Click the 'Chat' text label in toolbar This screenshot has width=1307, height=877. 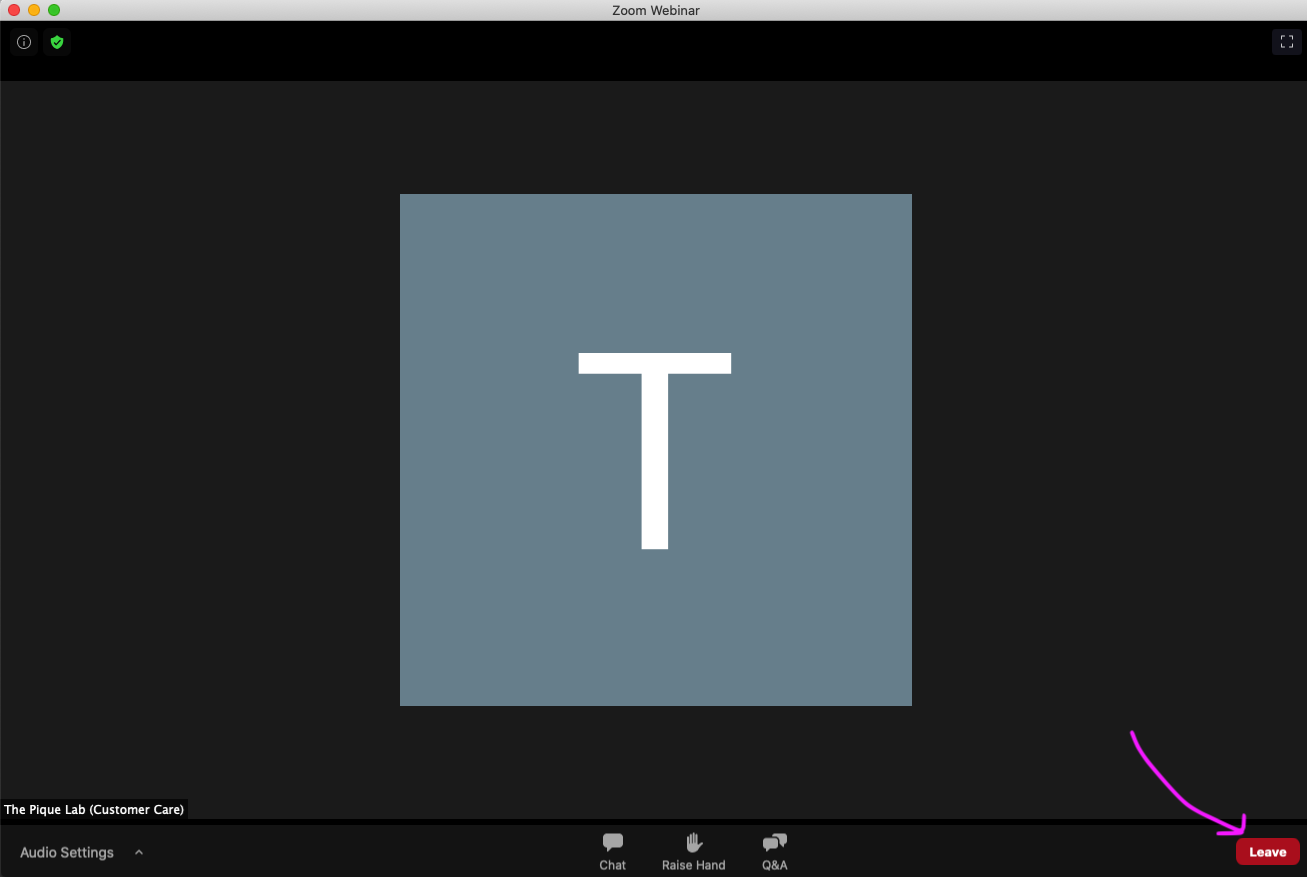(613, 865)
